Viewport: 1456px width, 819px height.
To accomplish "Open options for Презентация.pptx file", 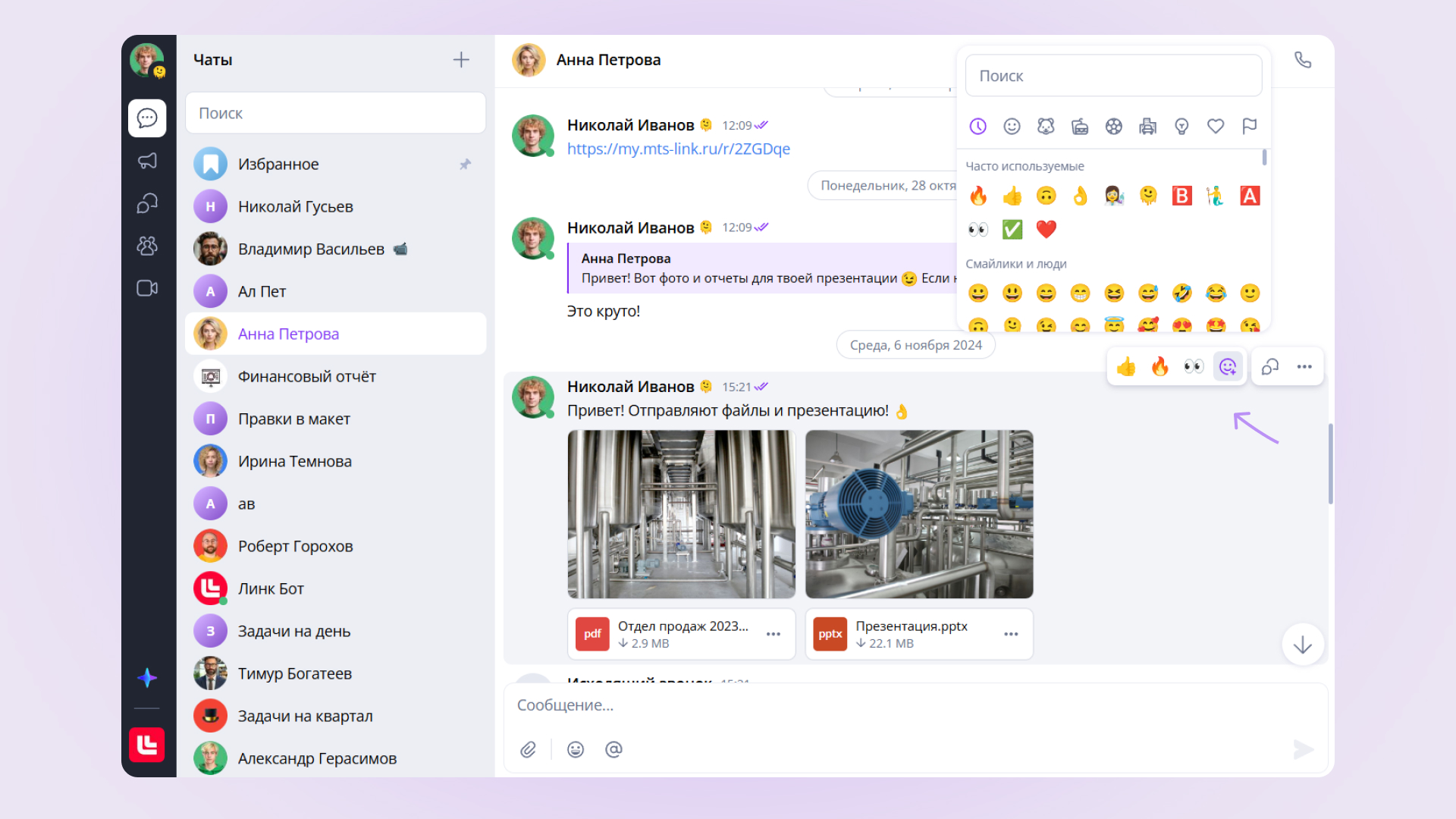I will (1011, 634).
